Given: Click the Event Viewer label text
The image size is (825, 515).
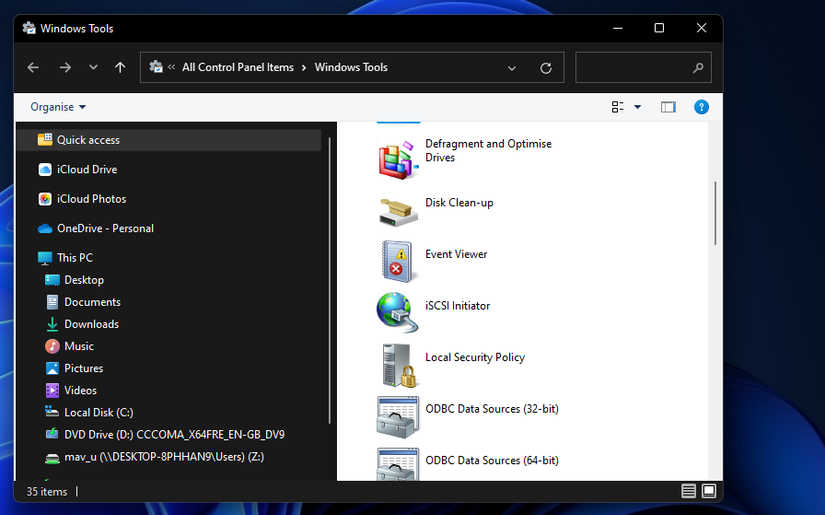Looking at the screenshot, I should 456,254.
